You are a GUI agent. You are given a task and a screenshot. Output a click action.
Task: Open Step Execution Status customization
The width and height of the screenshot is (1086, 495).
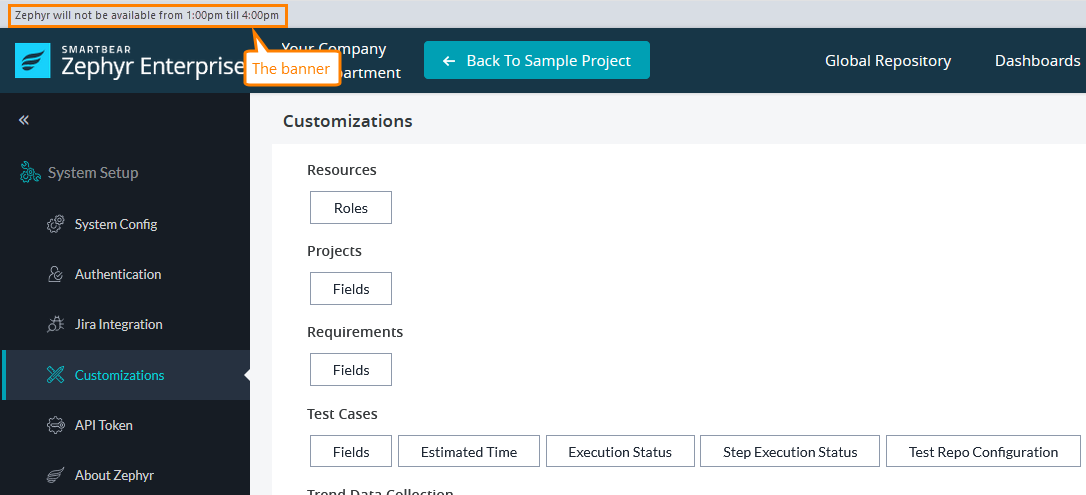coord(790,452)
